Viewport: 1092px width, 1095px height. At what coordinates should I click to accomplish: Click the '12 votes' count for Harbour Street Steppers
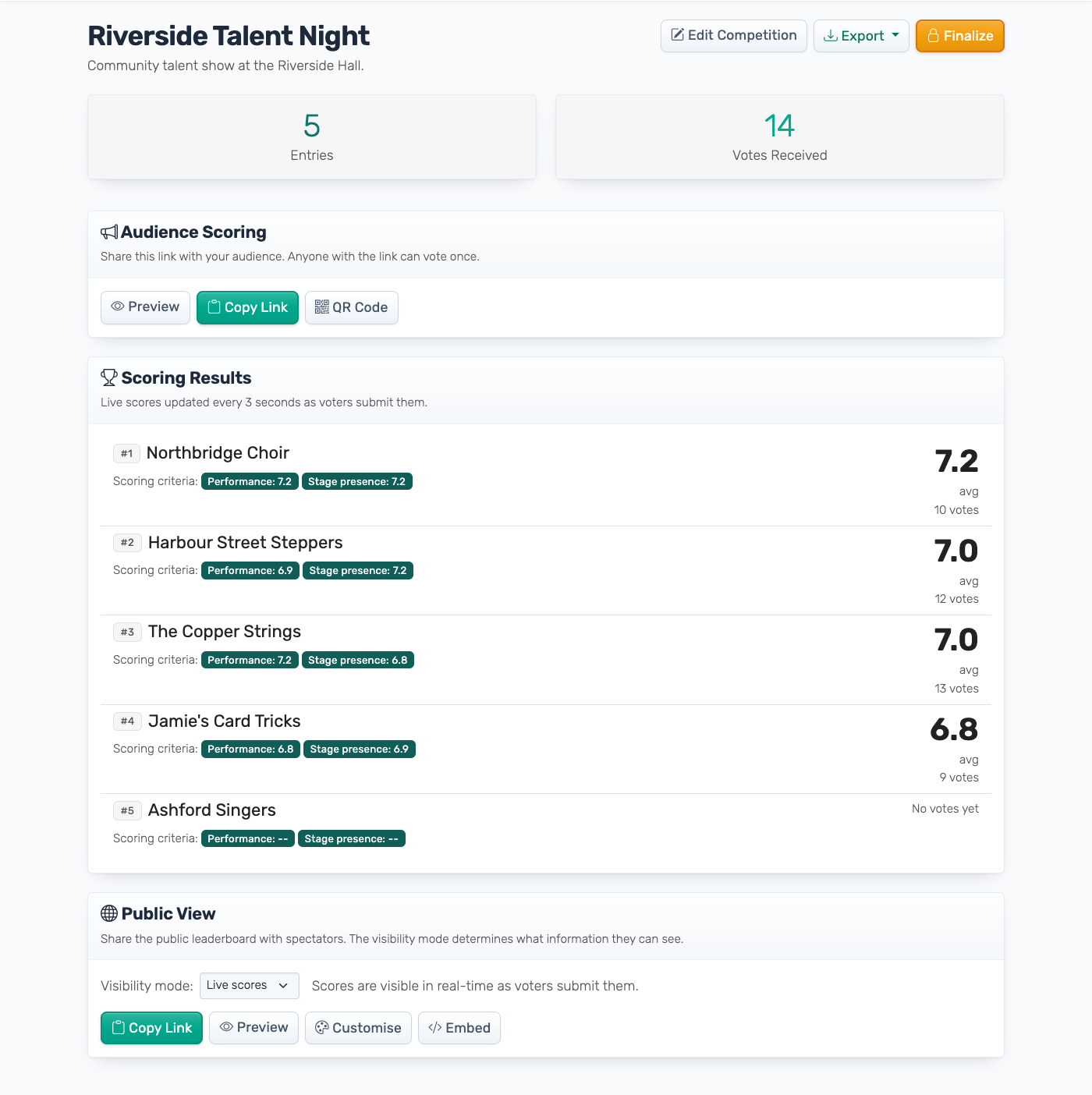(957, 599)
